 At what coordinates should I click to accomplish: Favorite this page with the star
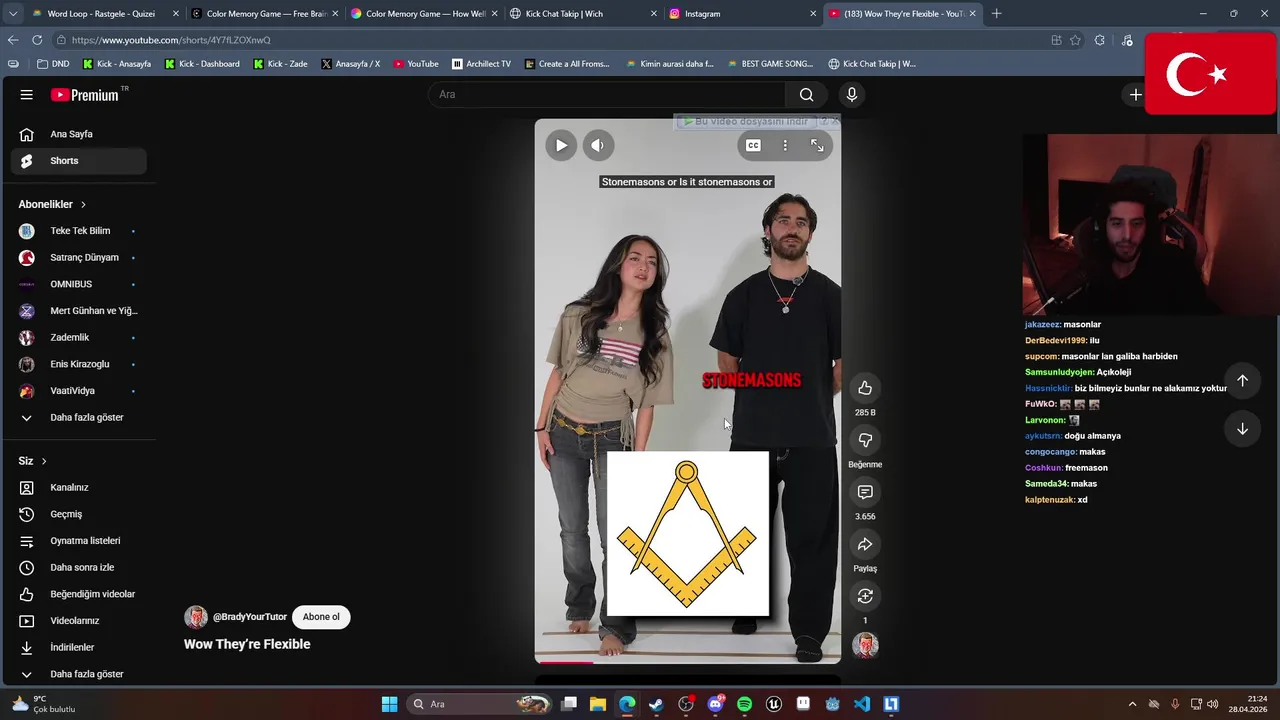(x=1075, y=40)
